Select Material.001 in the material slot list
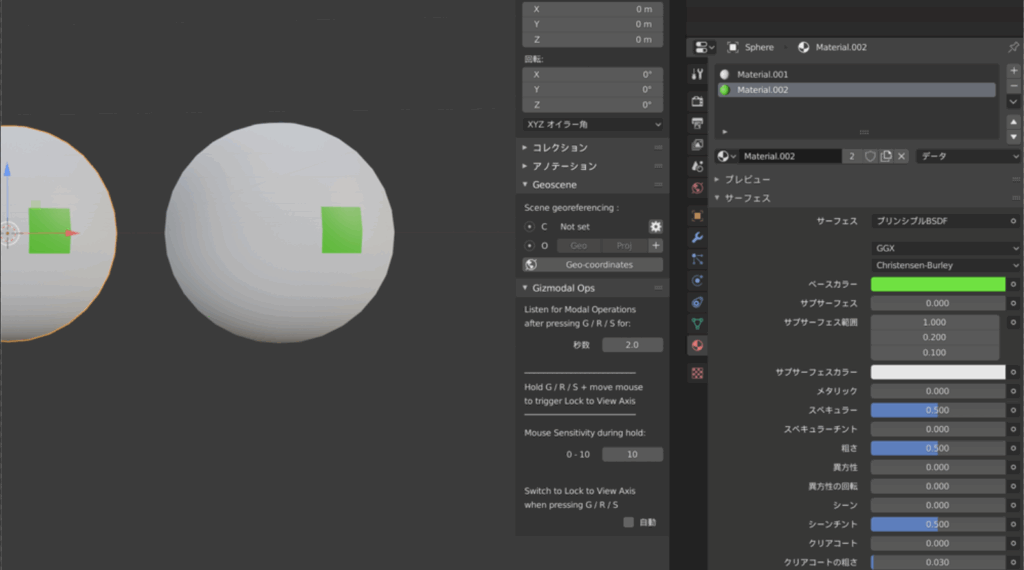 (762, 74)
